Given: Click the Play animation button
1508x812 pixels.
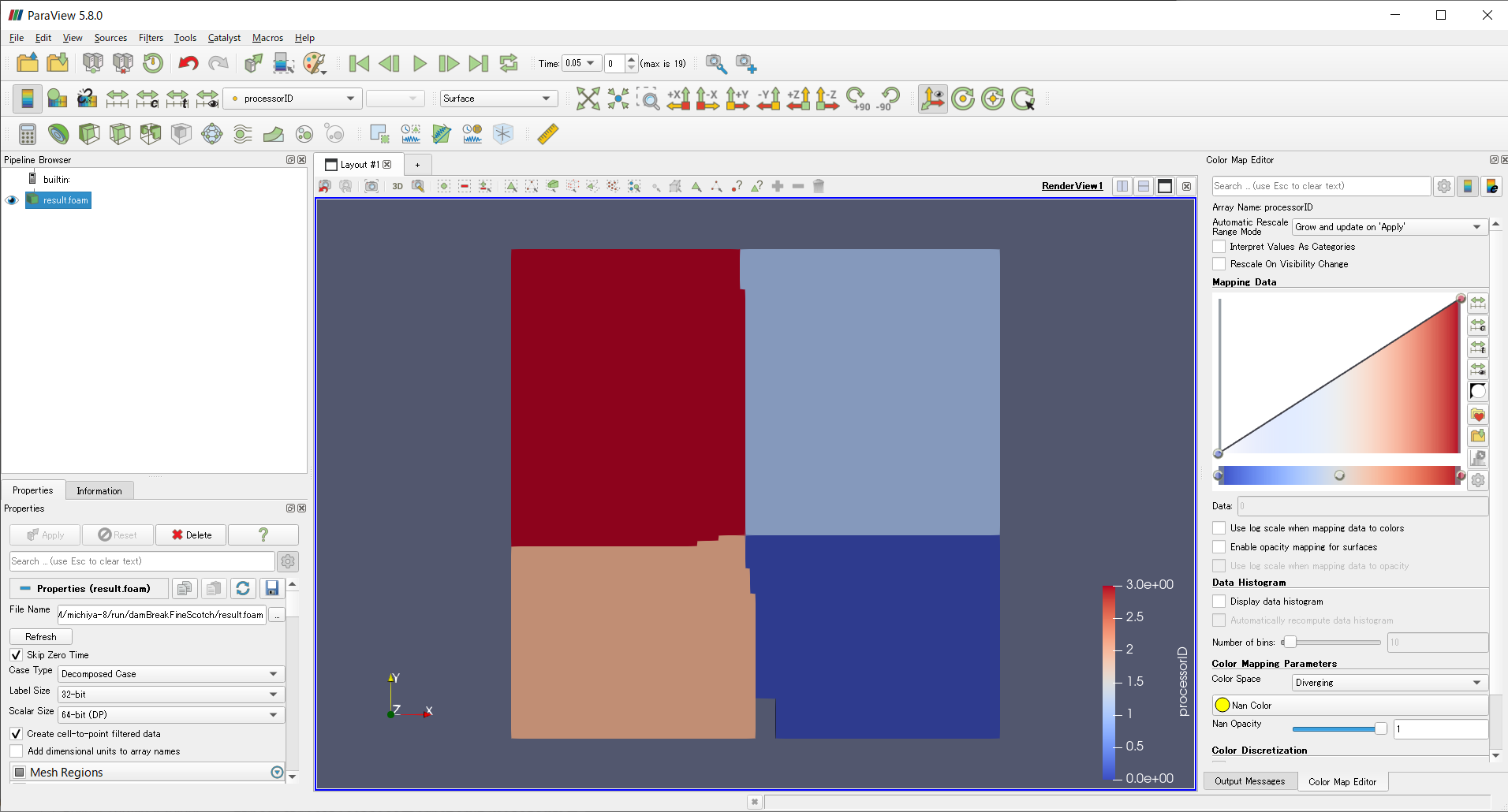Looking at the screenshot, I should tap(420, 64).
